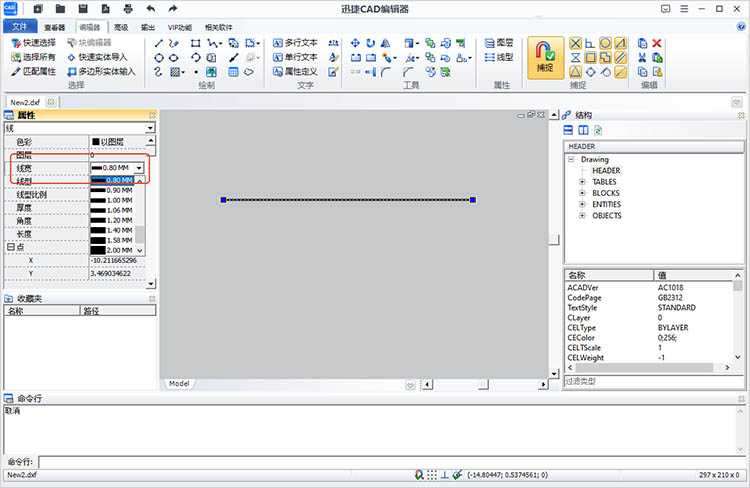The width and height of the screenshot is (750, 488).
Task: Click the grid icon in status bar
Action: point(432,475)
